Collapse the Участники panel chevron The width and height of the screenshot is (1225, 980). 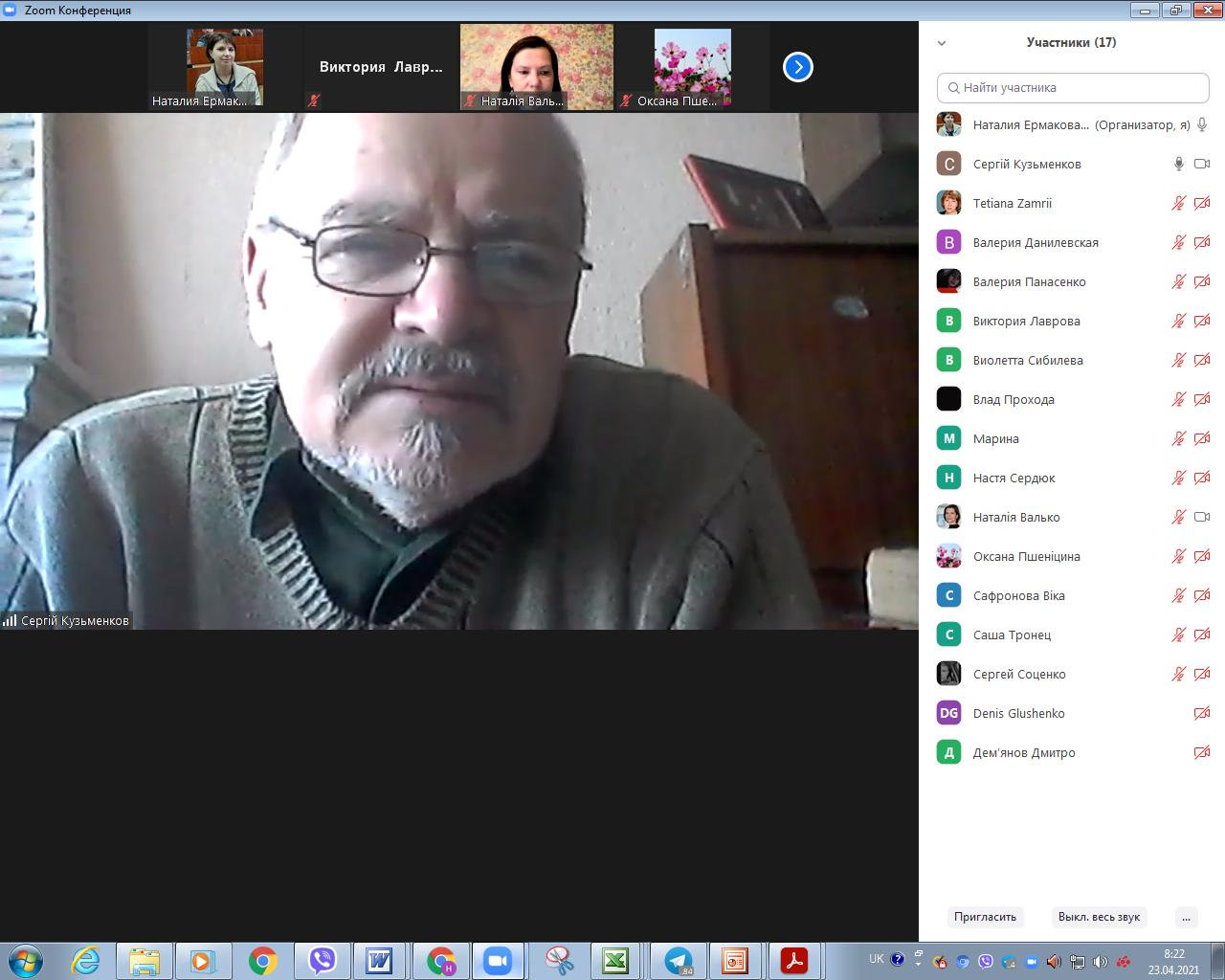point(942,42)
